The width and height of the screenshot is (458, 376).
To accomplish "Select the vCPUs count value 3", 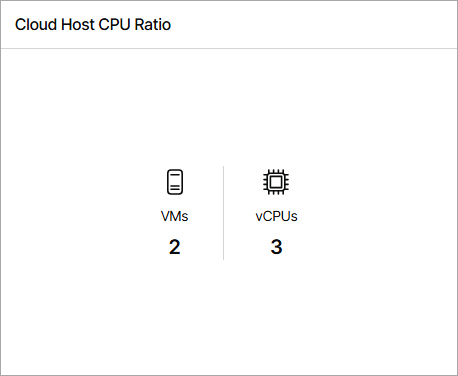I will 276,247.
